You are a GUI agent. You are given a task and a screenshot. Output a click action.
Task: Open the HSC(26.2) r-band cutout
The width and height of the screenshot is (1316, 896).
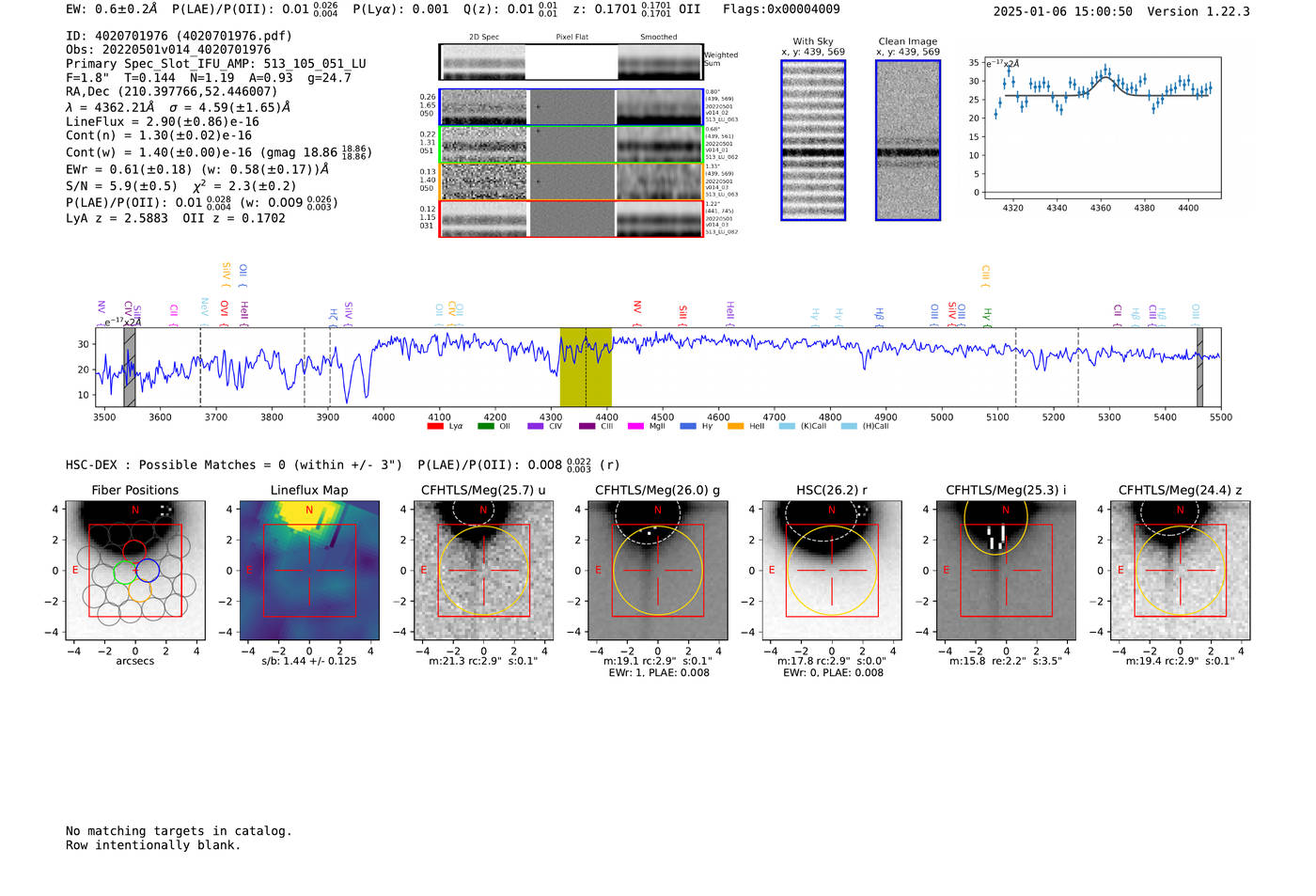pos(832,571)
